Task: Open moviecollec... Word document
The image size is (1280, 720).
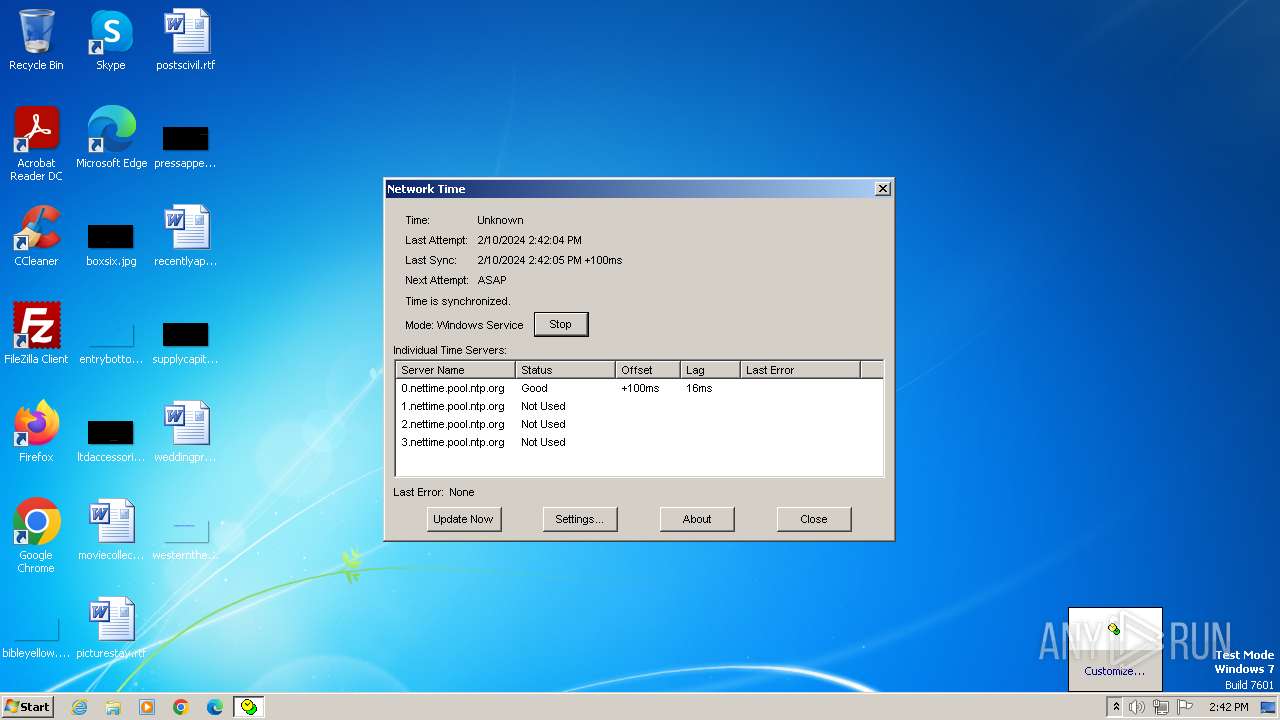Action: pyautogui.click(x=110, y=530)
